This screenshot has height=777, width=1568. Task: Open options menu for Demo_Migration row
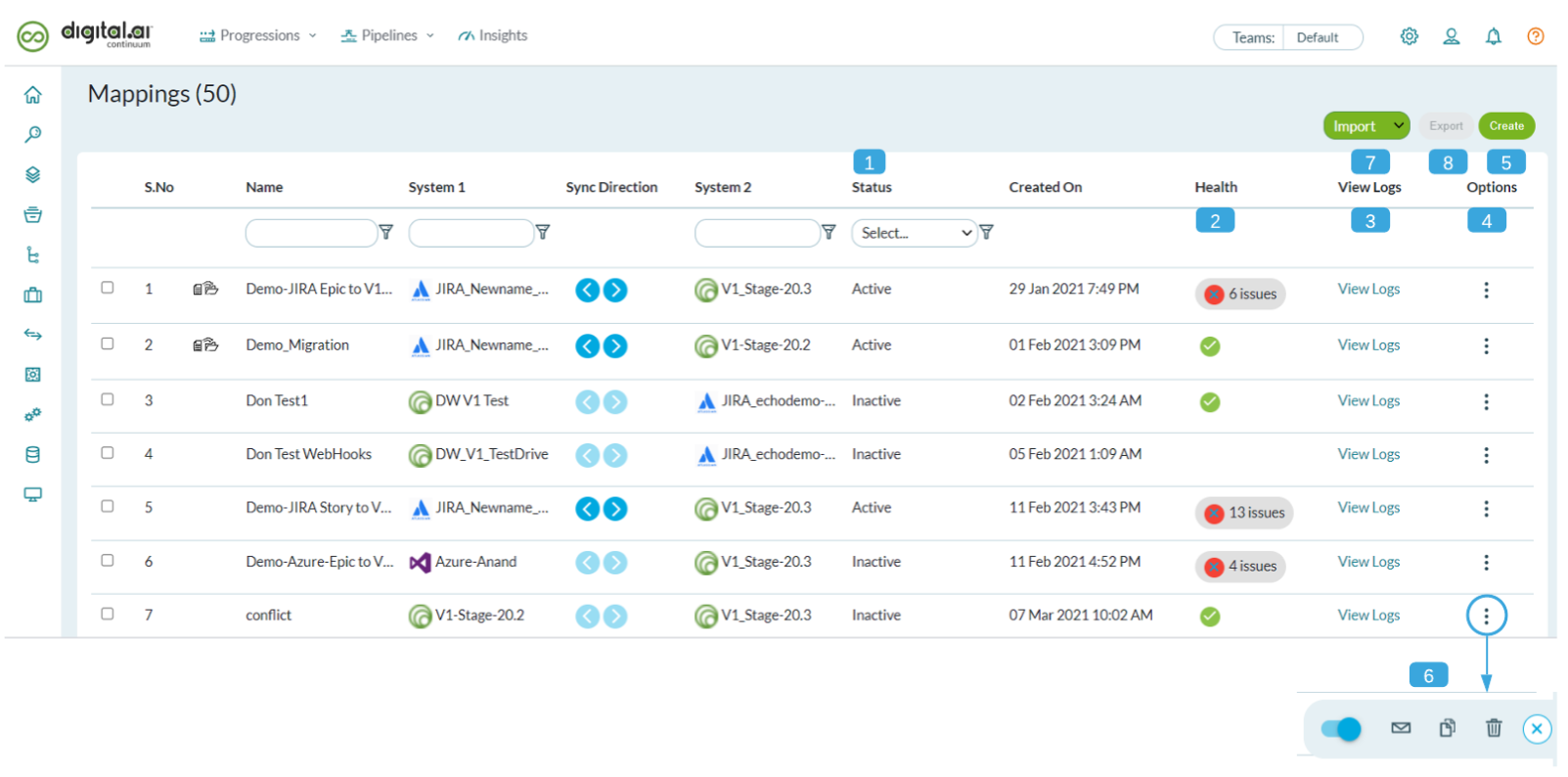[x=1486, y=345]
